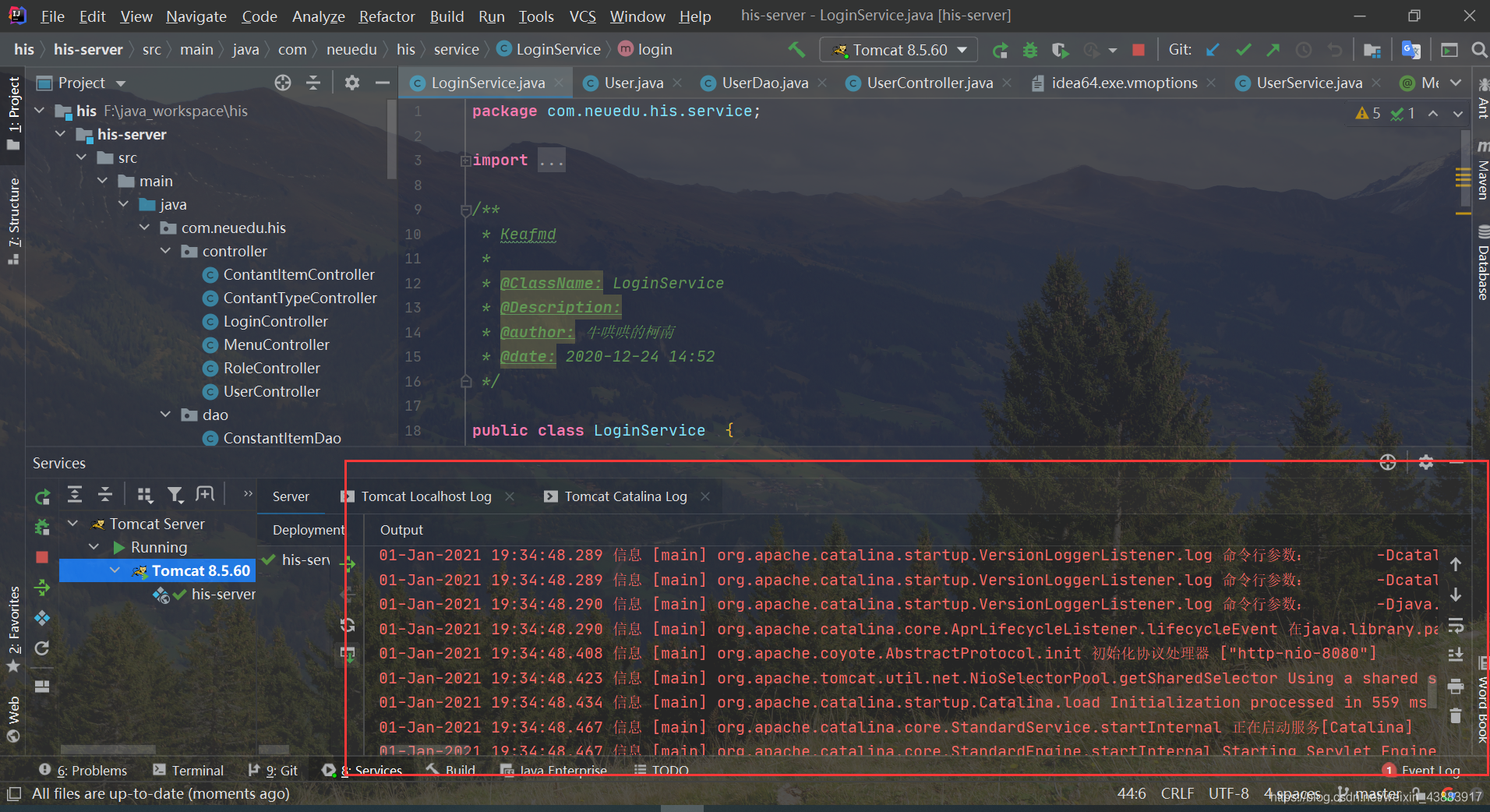The image size is (1490, 812).
Task: Open the Event Log button
Action: (1421, 770)
